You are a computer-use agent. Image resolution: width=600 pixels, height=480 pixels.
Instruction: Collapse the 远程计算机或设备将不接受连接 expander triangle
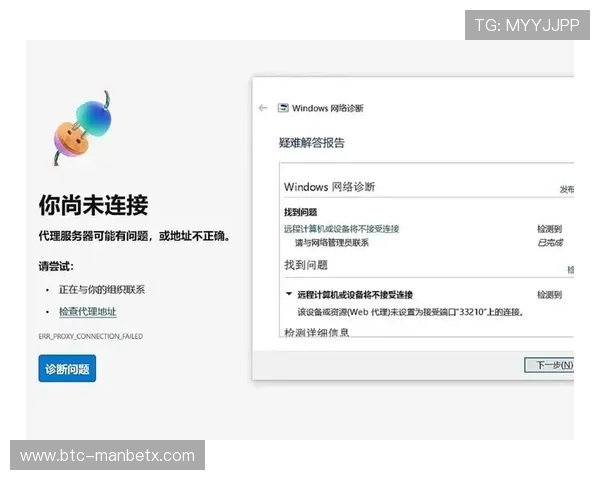pyautogui.click(x=289, y=294)
